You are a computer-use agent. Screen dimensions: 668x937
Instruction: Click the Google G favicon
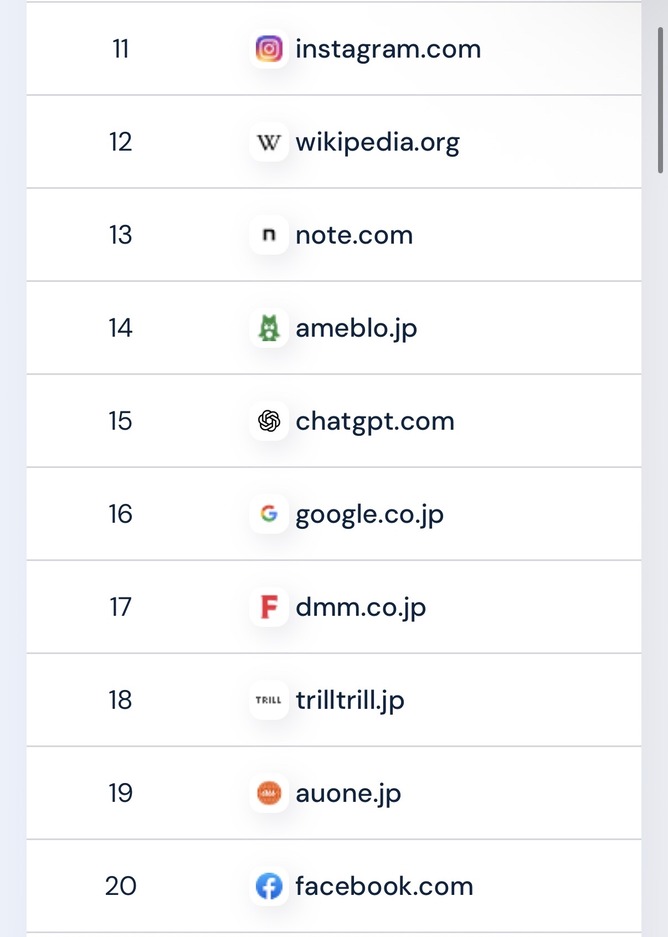pyautogui.click(x=268, y=514)
